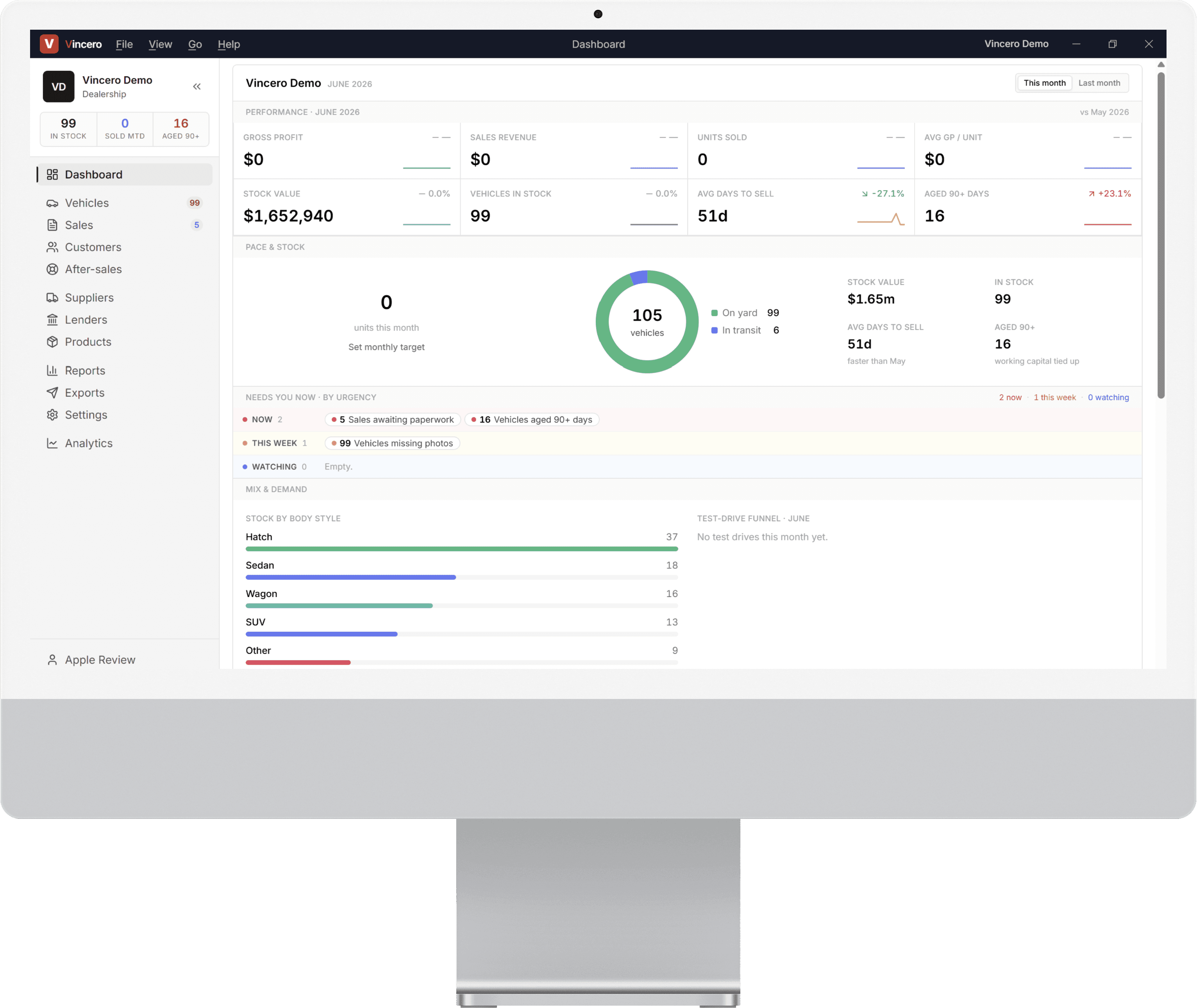Go to Sales section
Screen dimensions: 1197x1008
125,225
